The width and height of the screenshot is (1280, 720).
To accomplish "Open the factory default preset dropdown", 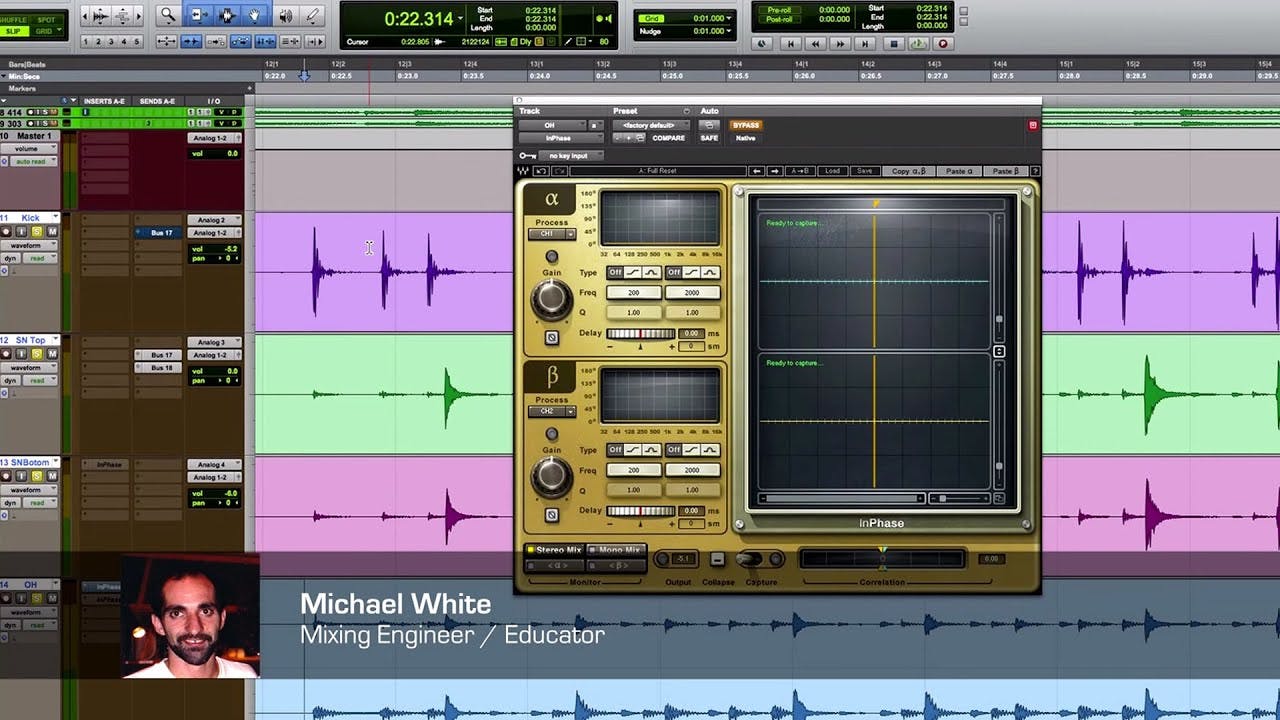I will pos(650,125).
